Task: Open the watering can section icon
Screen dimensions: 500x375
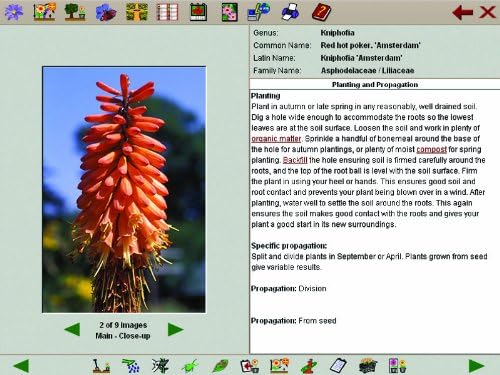Action: pyautogui.click(x=131, y=366)
